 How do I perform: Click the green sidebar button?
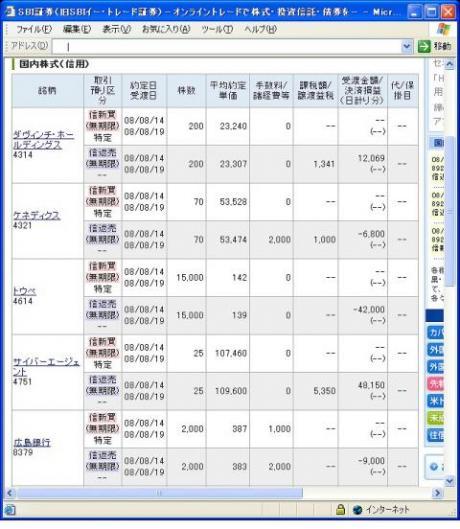(435, 418)
